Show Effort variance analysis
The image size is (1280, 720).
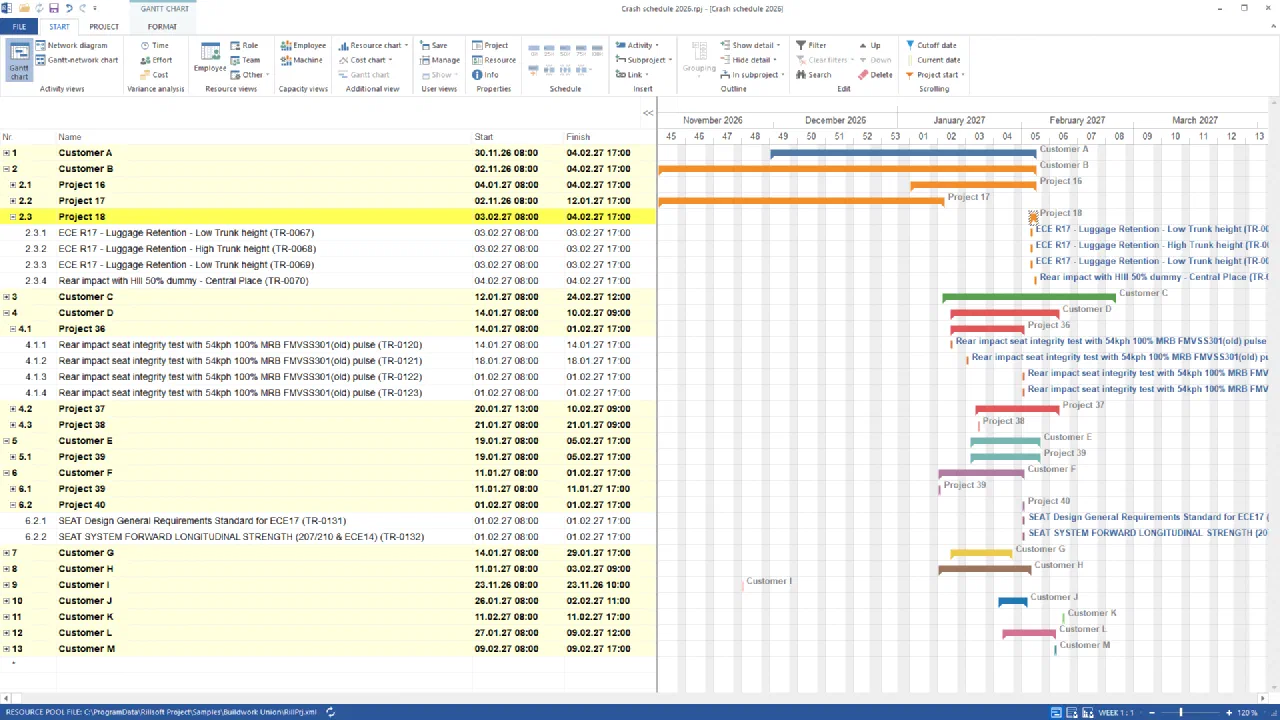[156, 60]
